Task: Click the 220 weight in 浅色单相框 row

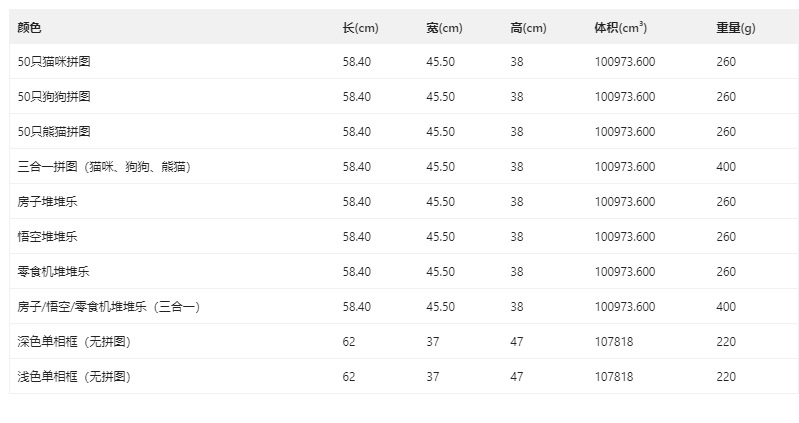Action: pos(726,377)
